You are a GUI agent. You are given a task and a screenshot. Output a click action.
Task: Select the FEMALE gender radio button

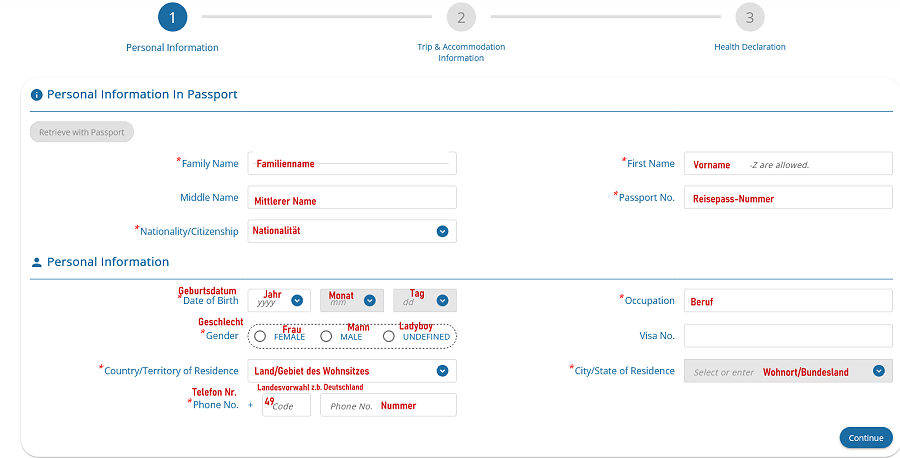coord(260,337)
